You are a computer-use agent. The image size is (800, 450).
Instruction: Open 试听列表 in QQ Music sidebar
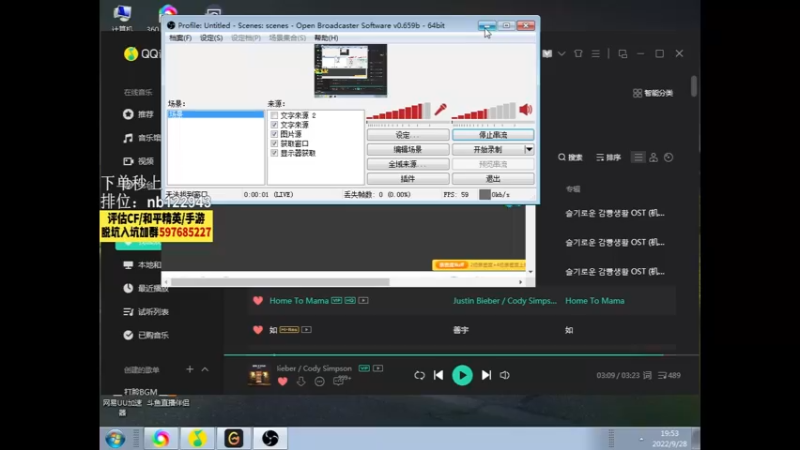click(x=146, y=312)
